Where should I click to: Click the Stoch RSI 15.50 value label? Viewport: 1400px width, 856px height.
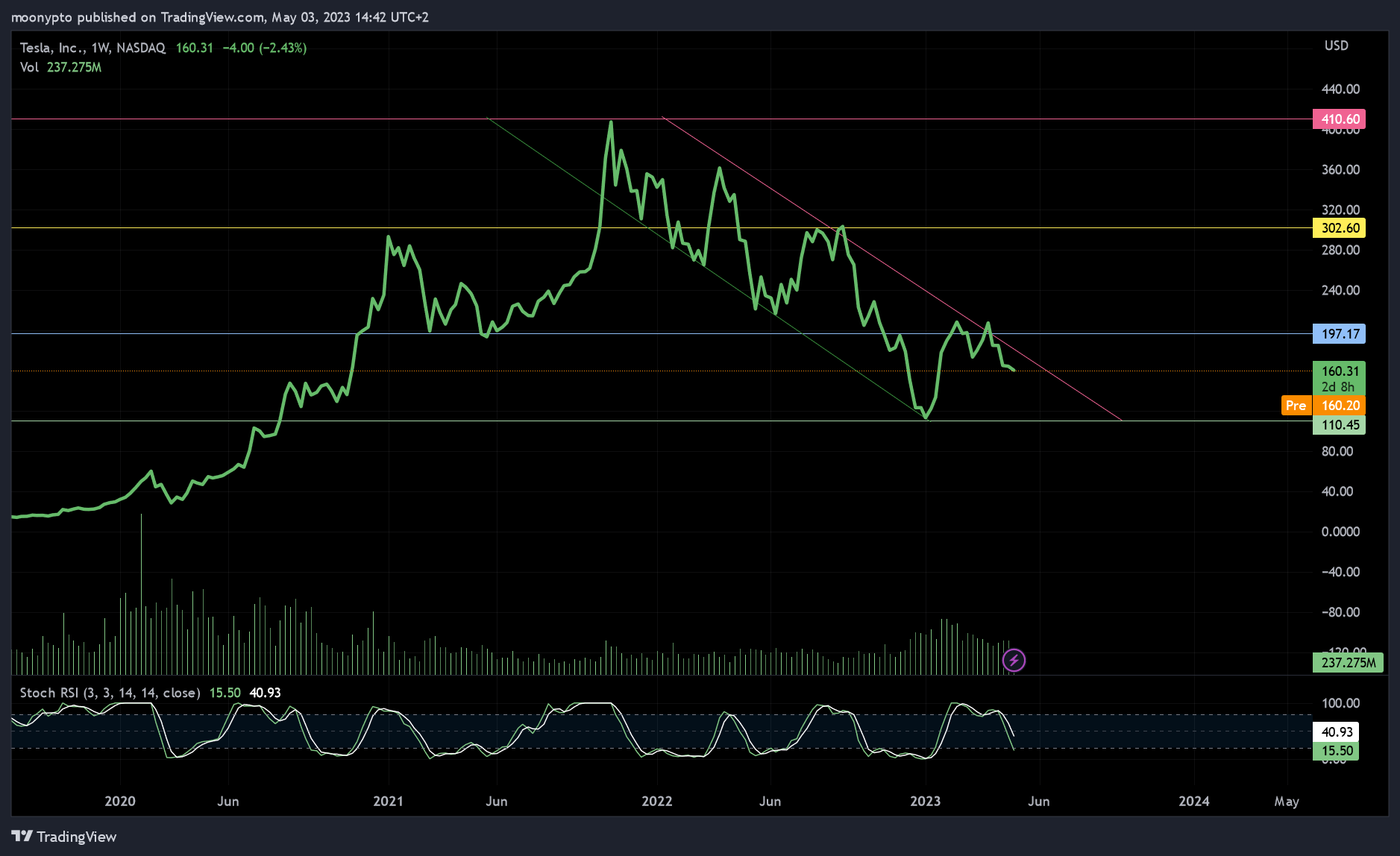point(1336,751)
